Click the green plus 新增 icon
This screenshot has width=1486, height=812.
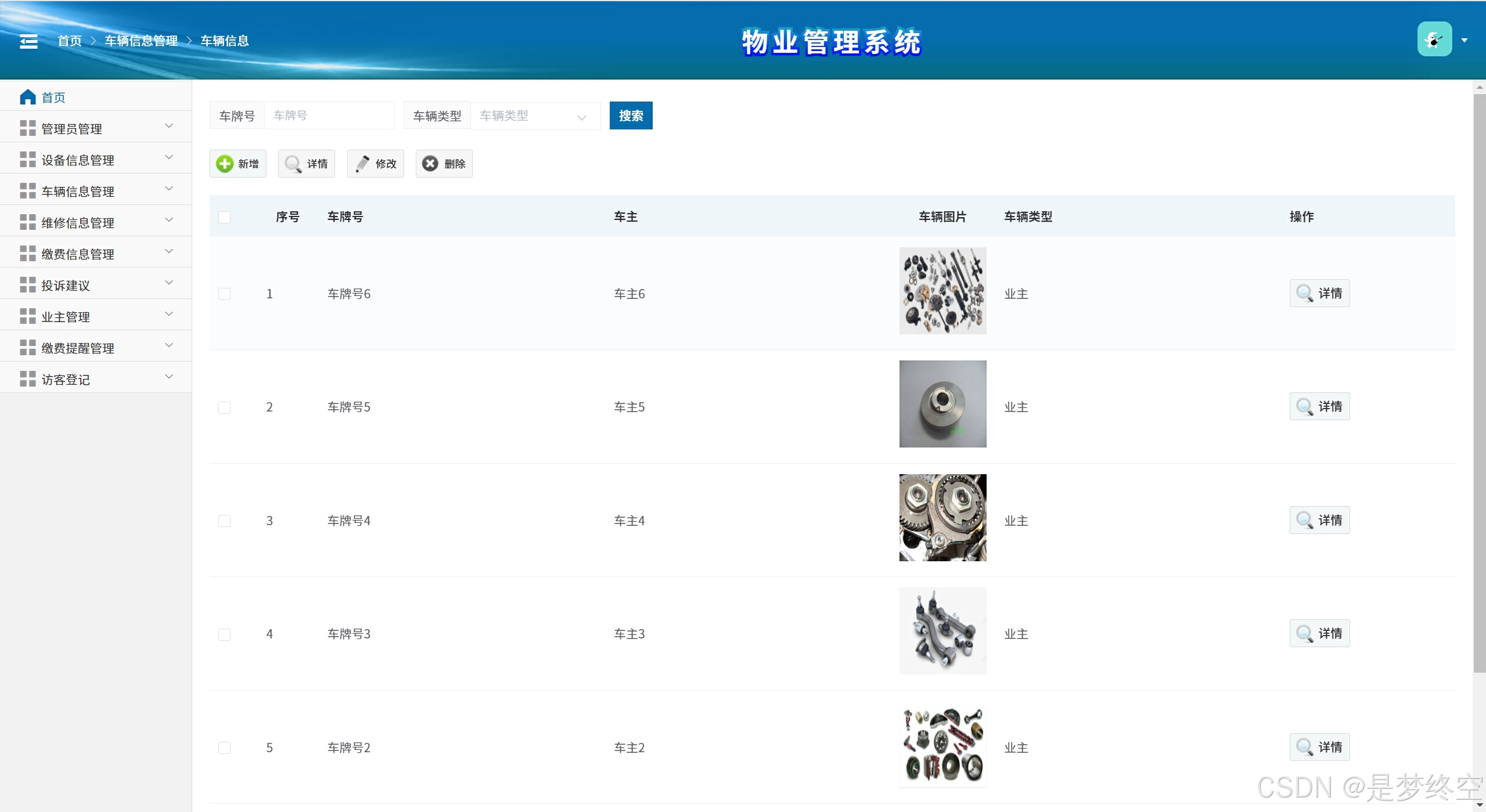(x=225, y=164)
